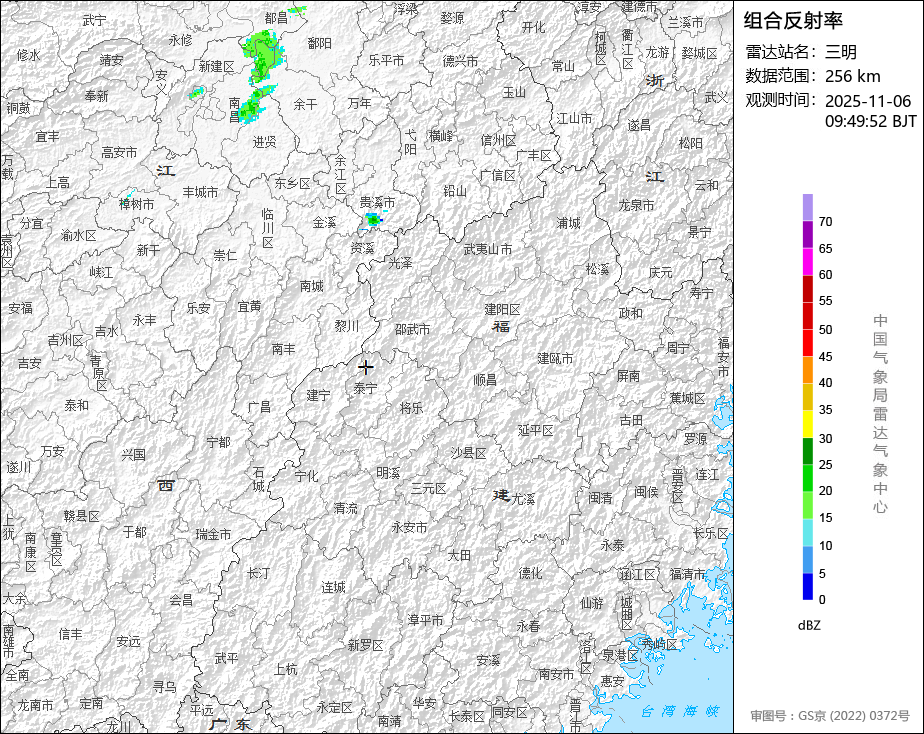
Task: Click the 台湾海峡 sea label
Action: [x=679, y=712]
